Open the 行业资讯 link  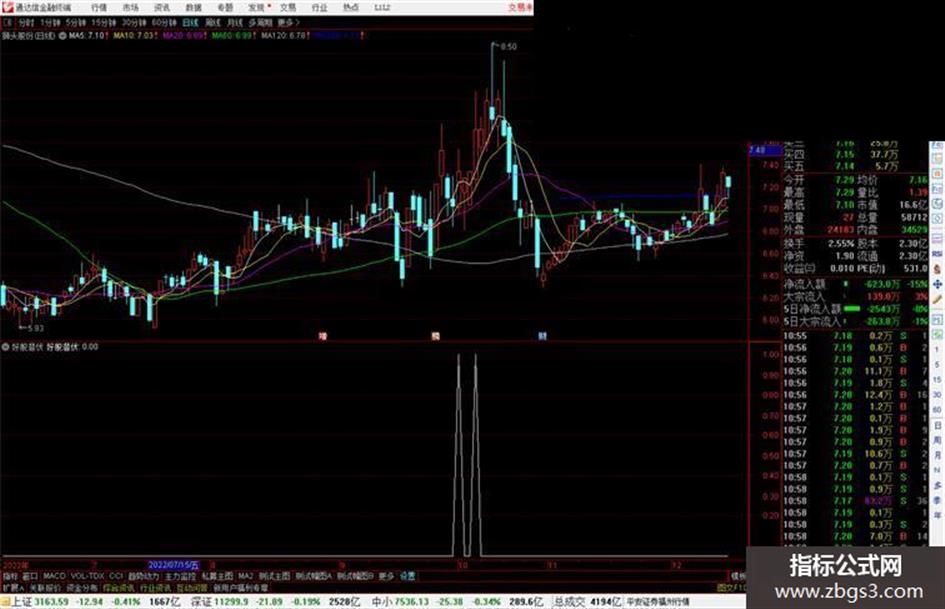coord(156,587)
